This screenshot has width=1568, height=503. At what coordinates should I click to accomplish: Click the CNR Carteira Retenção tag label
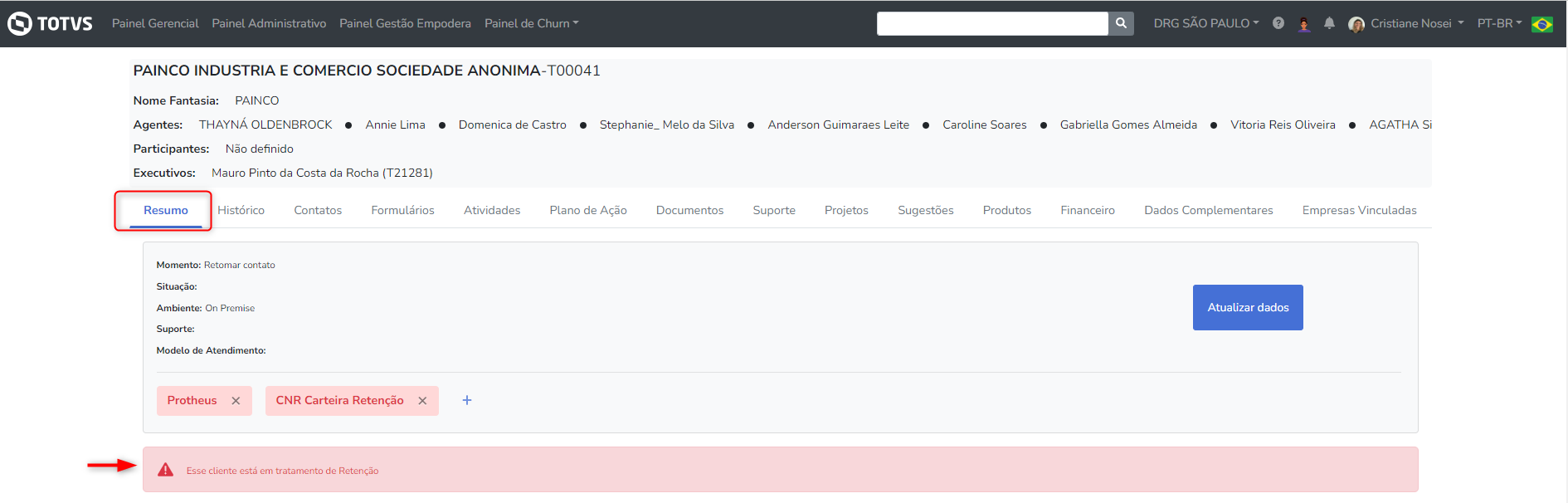[x=339, y=400]
